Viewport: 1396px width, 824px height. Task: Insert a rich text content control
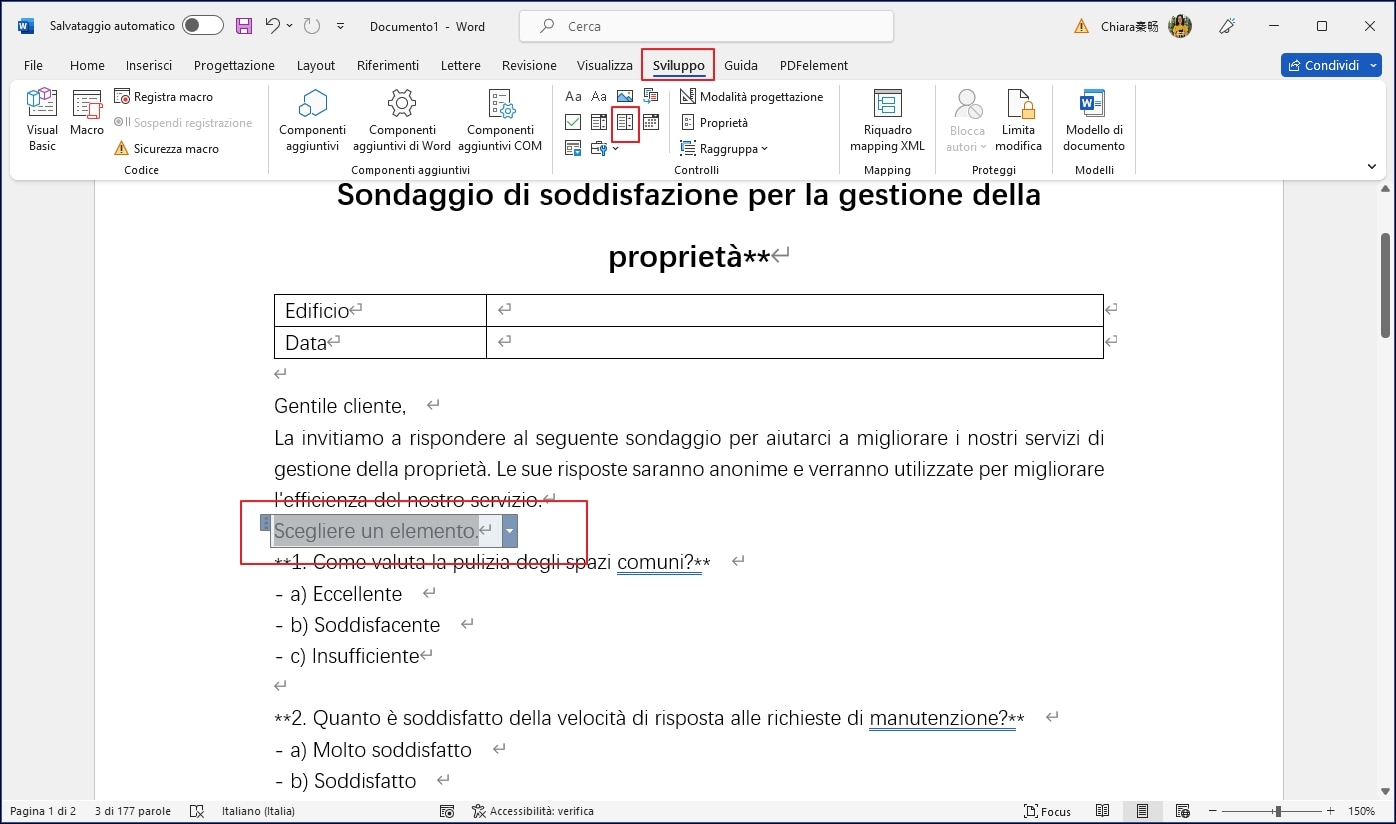coord(573,97)
